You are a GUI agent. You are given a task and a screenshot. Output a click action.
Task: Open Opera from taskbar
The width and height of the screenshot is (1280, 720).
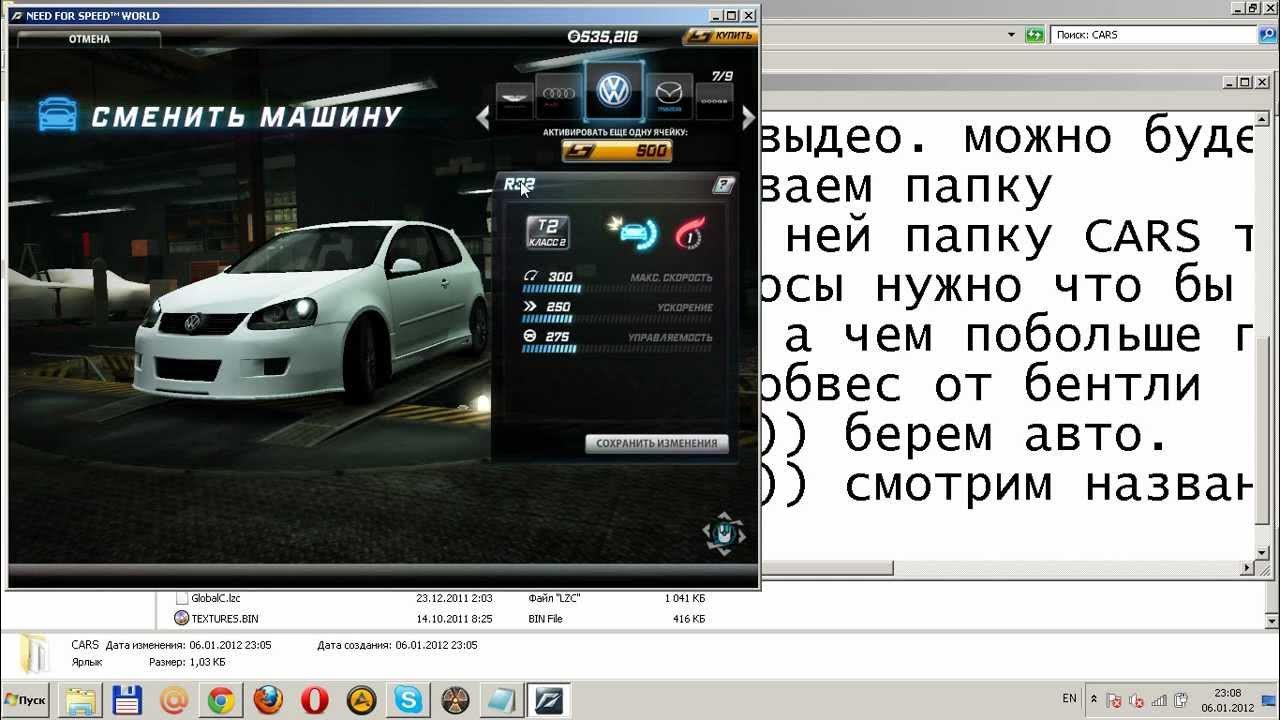314,700
